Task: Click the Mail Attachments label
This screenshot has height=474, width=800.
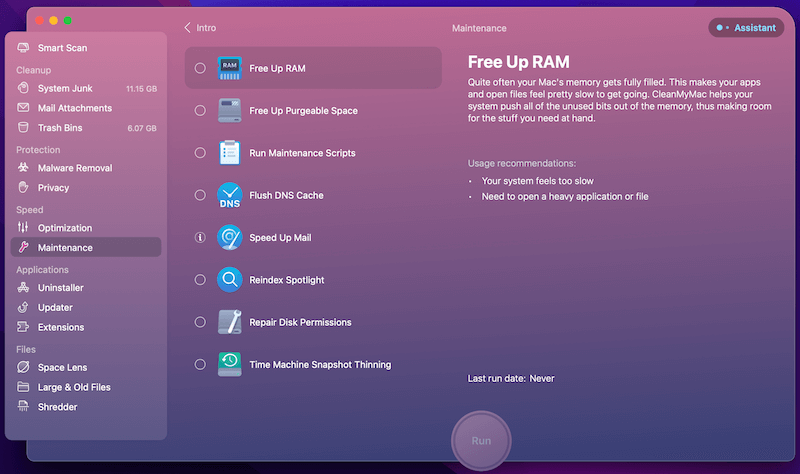Action: [x=74, y=108]
